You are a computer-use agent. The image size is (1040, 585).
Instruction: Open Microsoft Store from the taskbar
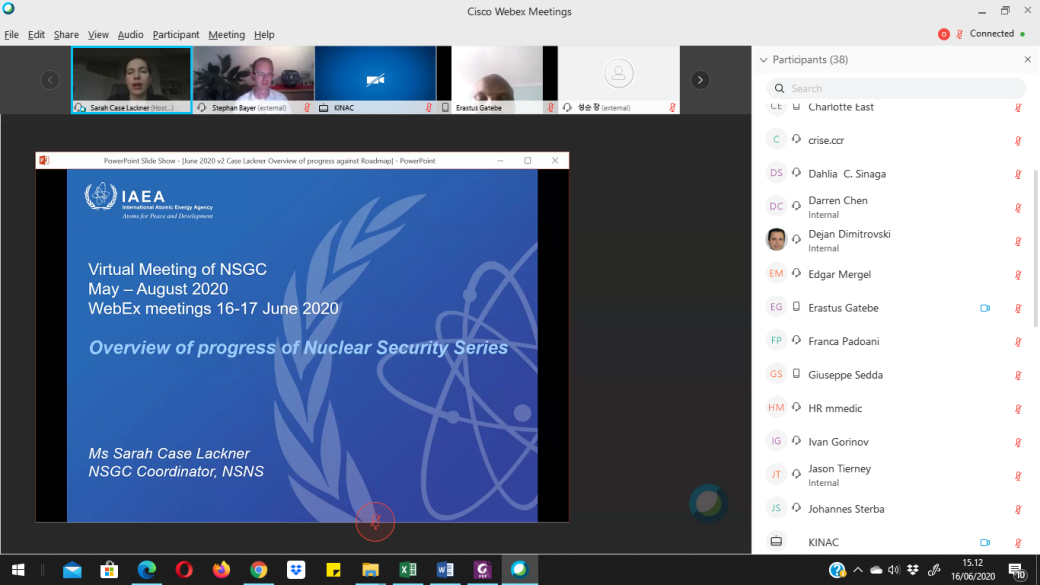(109, 570)
